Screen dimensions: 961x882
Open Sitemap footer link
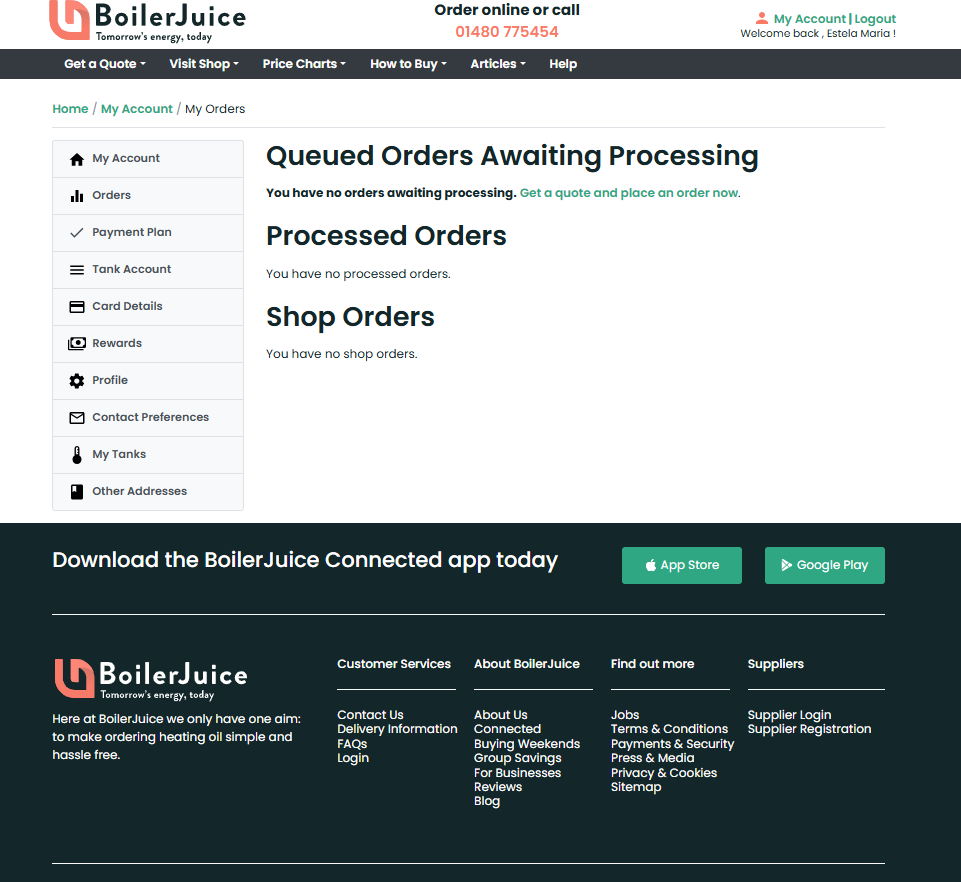[x=636, y=786]
